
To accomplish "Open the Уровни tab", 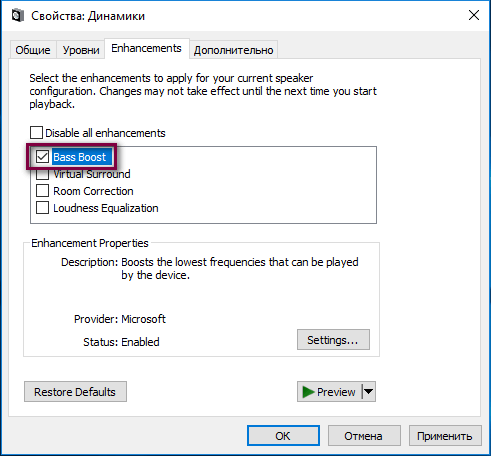I will pyautogui.click(x=81, y=50).
